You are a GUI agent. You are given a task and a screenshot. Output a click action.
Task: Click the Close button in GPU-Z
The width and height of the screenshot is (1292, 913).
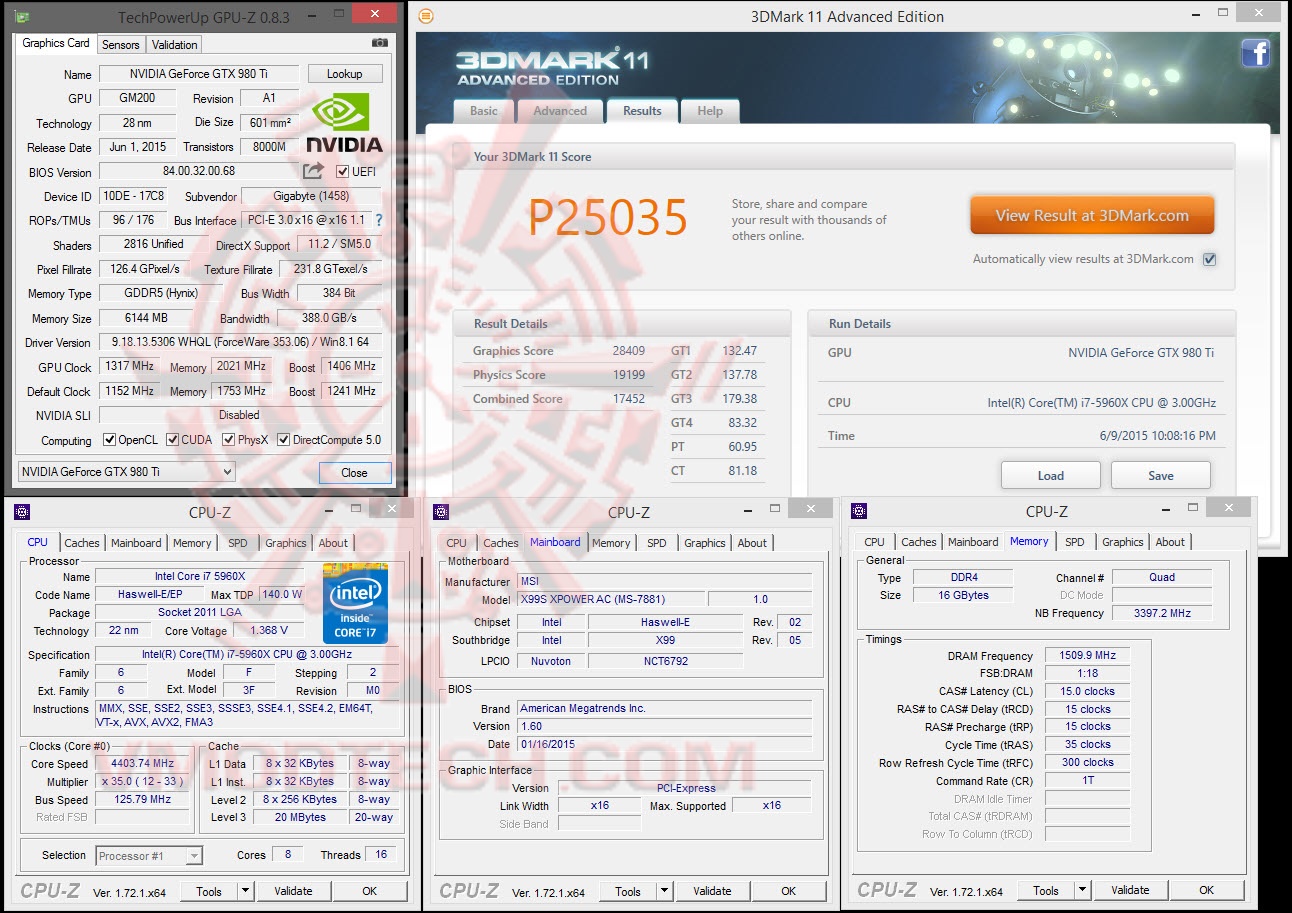pyautogui.click(x=355, y=473)
